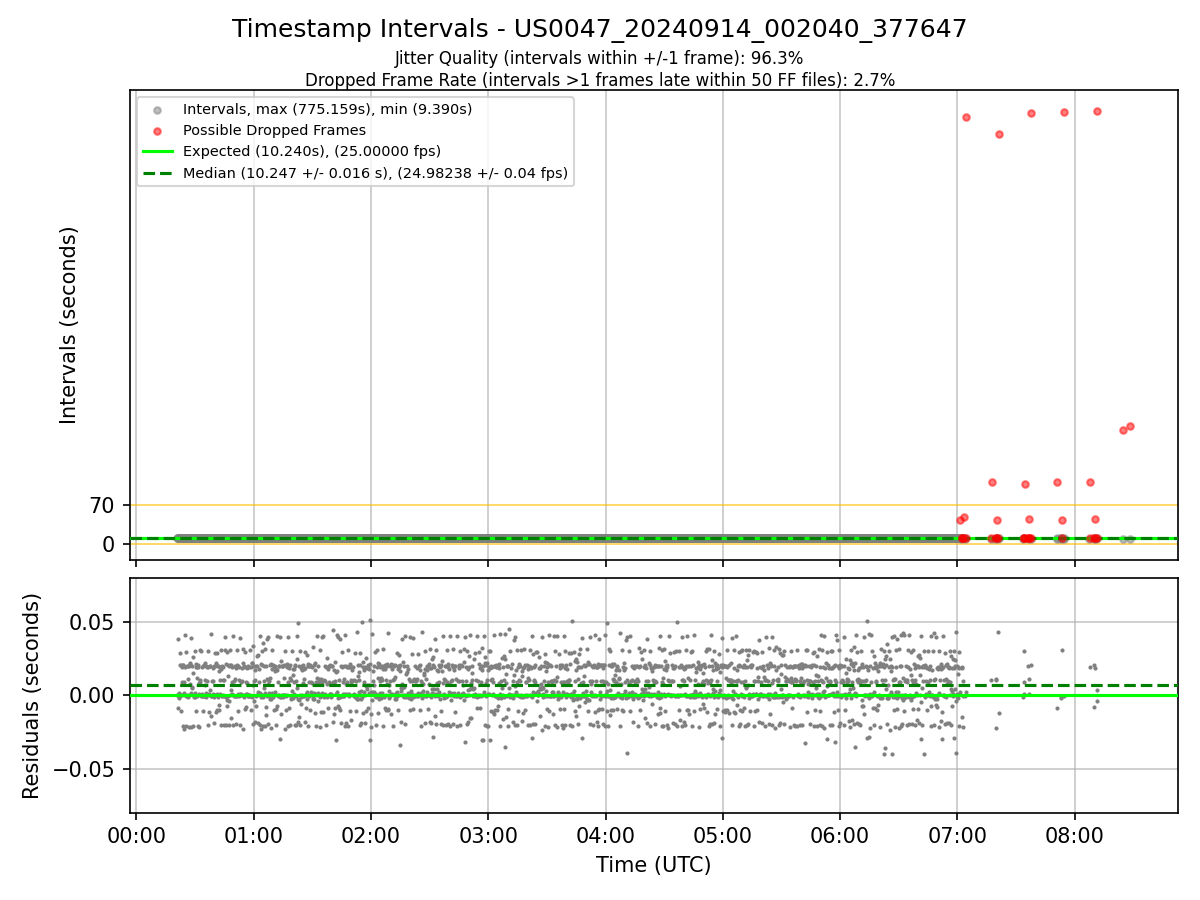This screenshot has height=900, width=1200.
Task: Click the '70' tick on the intervals axis
Action: tap(103, 506)
